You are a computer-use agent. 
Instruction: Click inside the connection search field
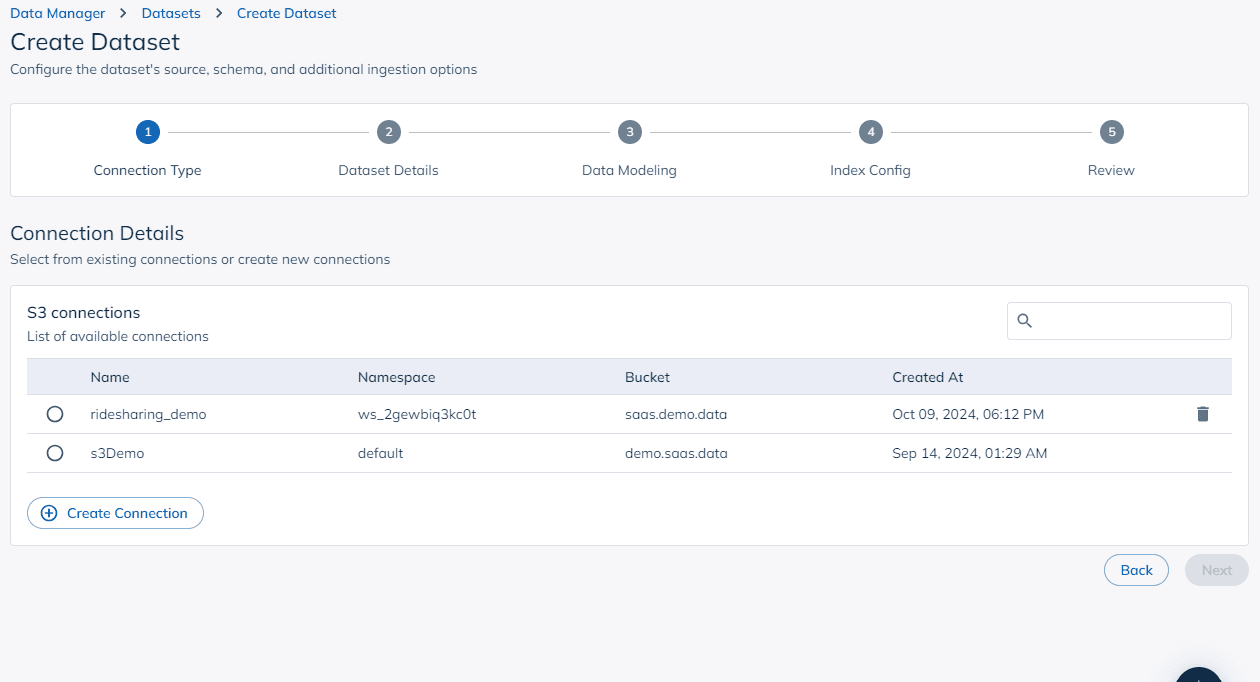(1120, 321)
